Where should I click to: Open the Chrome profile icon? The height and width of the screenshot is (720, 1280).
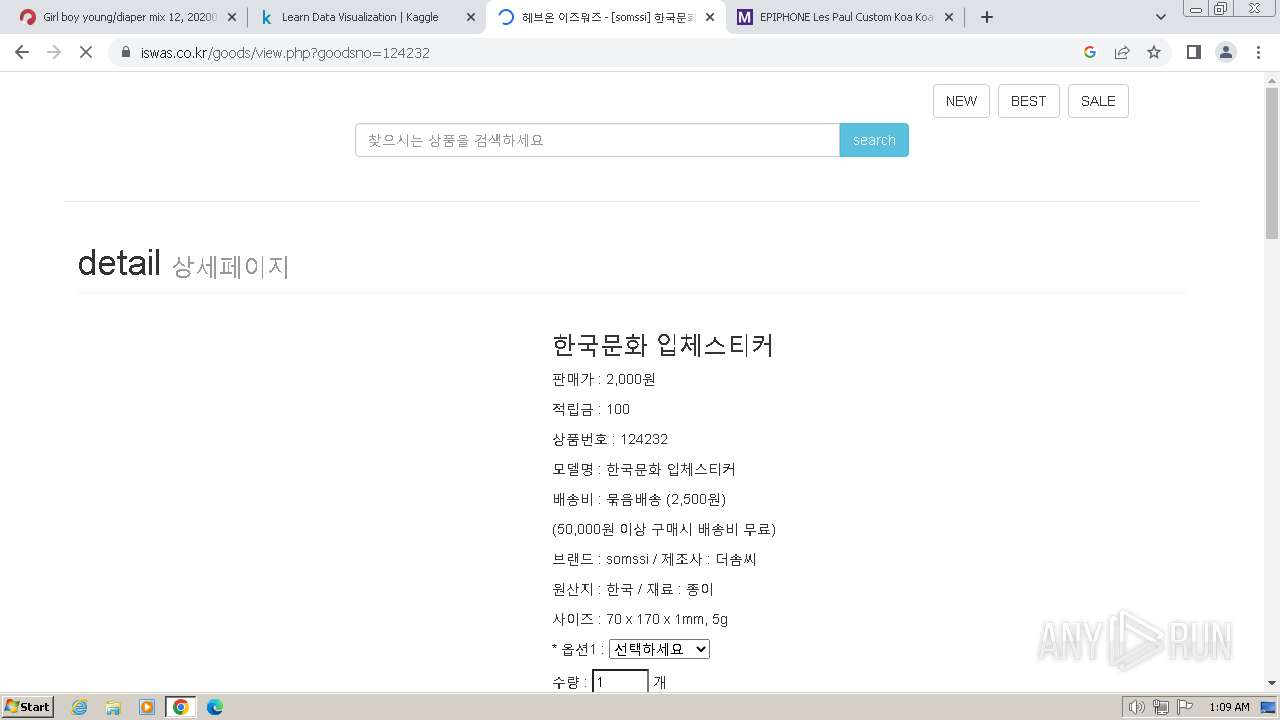1226,52
